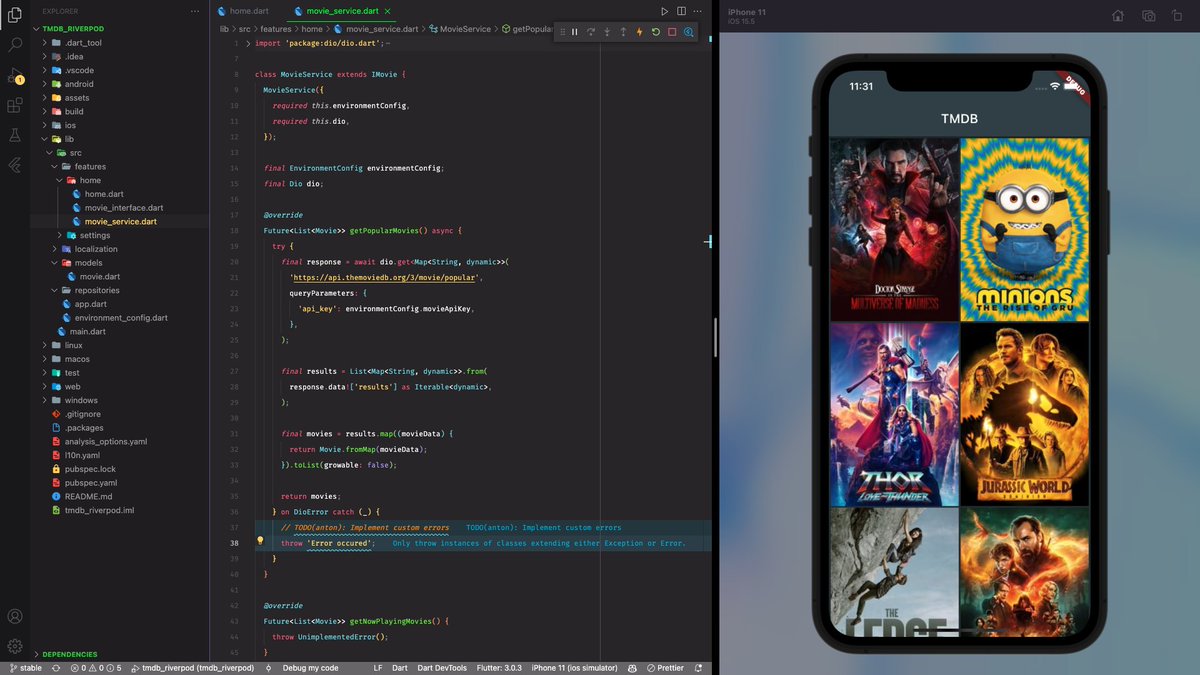
Task: Click MovieService in the breadcrumb
Action: point(465,29)
